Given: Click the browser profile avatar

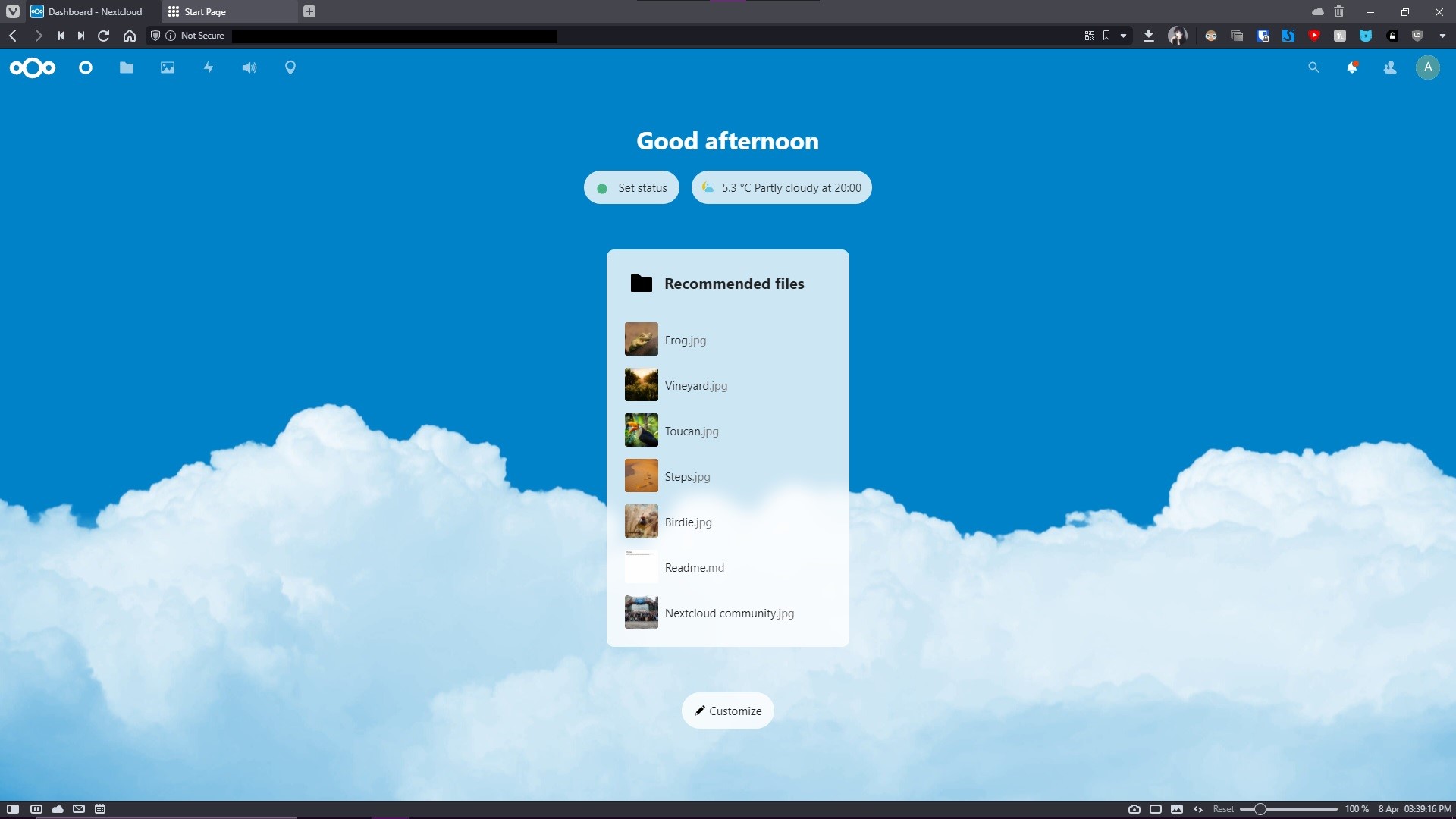Looking at the screenshot, I should (x=1178, y=36).
